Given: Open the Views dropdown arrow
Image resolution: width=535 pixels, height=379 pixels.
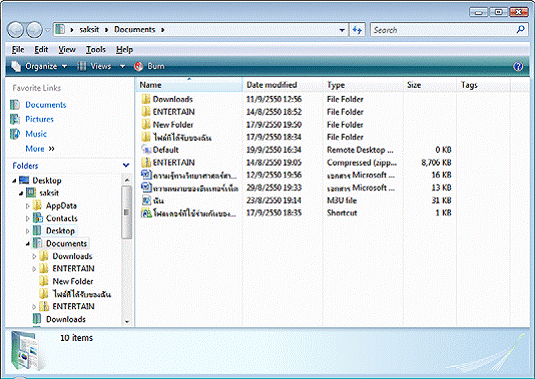Looking at the screenshot, I should coord(122,66).
